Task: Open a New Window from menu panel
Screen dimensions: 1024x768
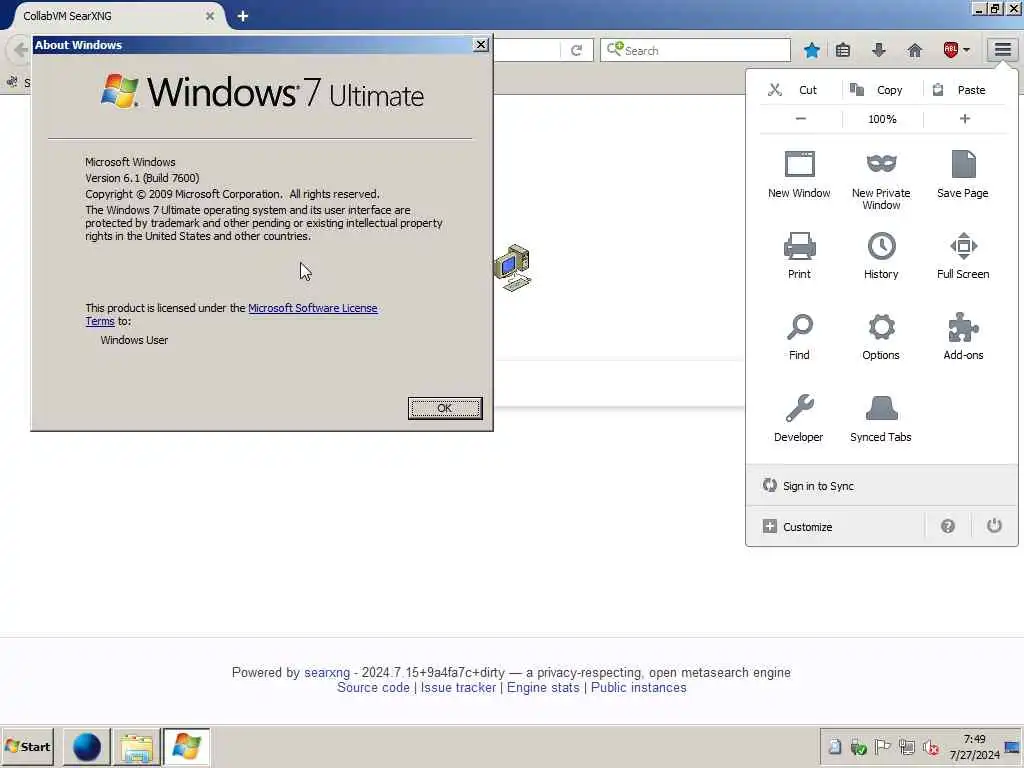Action: [799, 174]
